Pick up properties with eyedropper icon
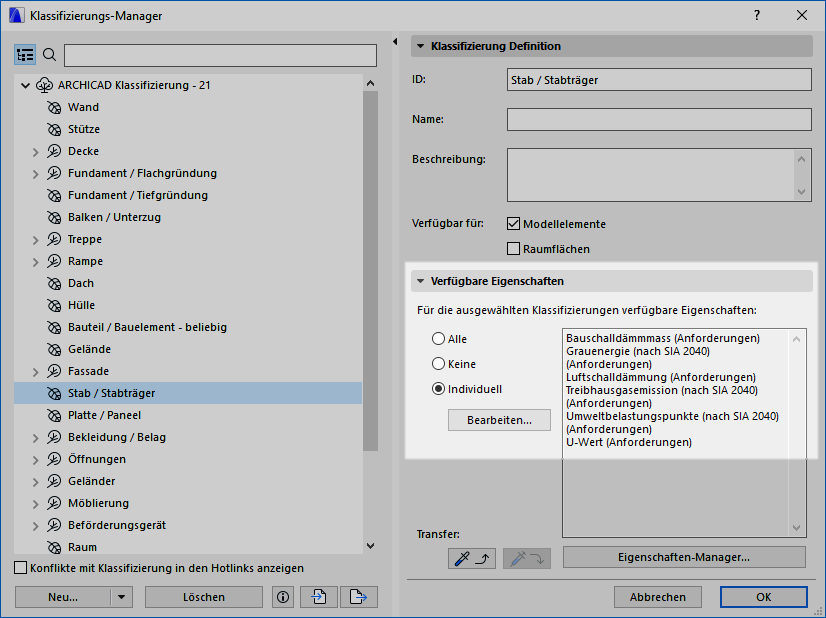The image size is (826, 618). (x=472, y=558)
